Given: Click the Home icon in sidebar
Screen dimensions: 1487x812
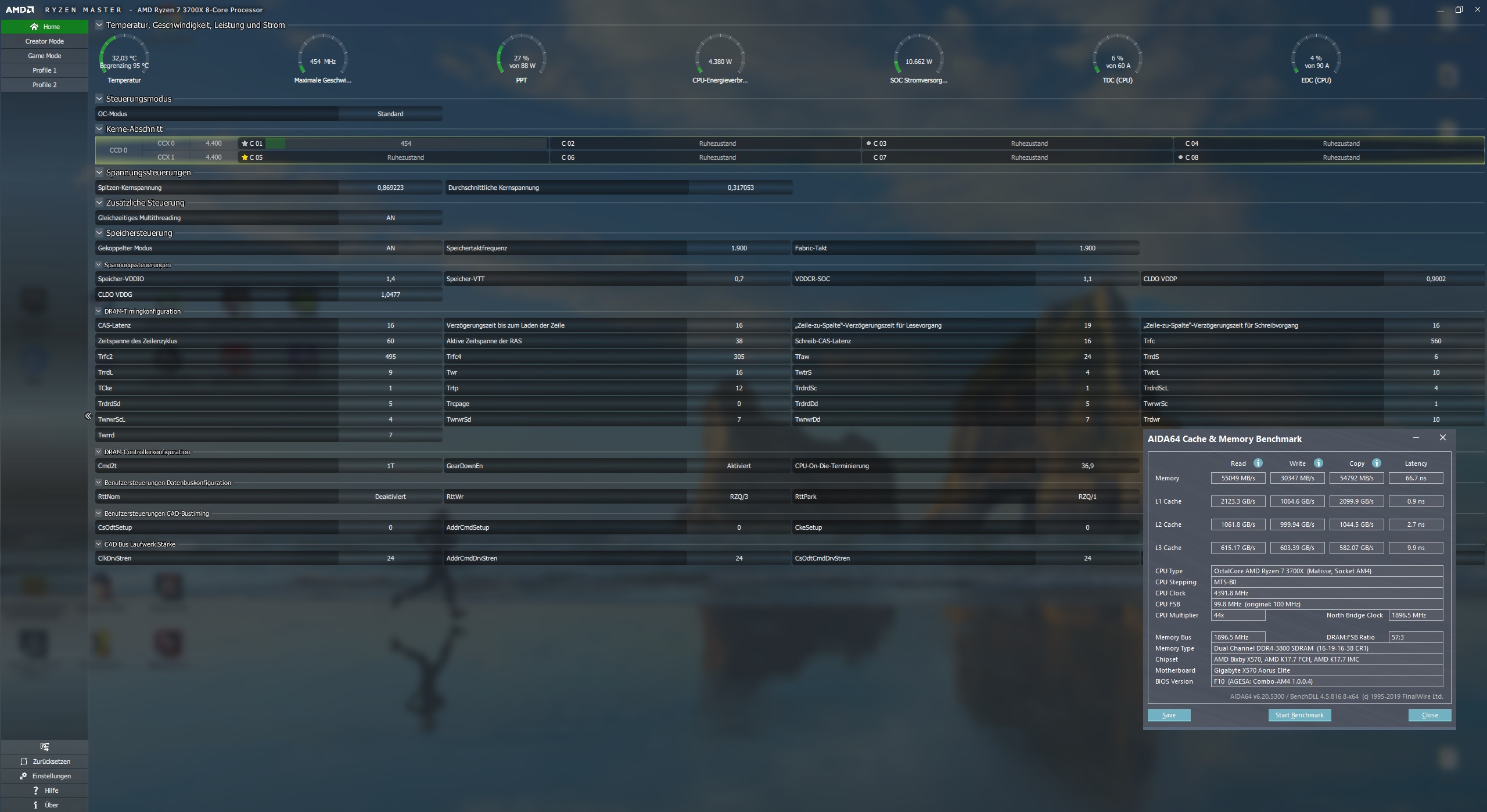Looking at the screenshot, I should (x=34, y=27).
